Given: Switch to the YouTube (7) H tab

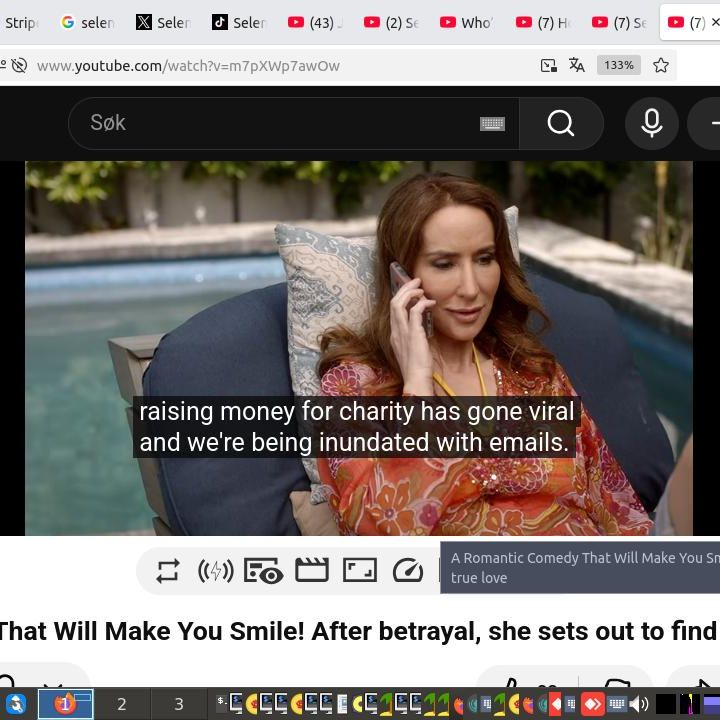Looking at the screenshot, I should click(543, 22).
